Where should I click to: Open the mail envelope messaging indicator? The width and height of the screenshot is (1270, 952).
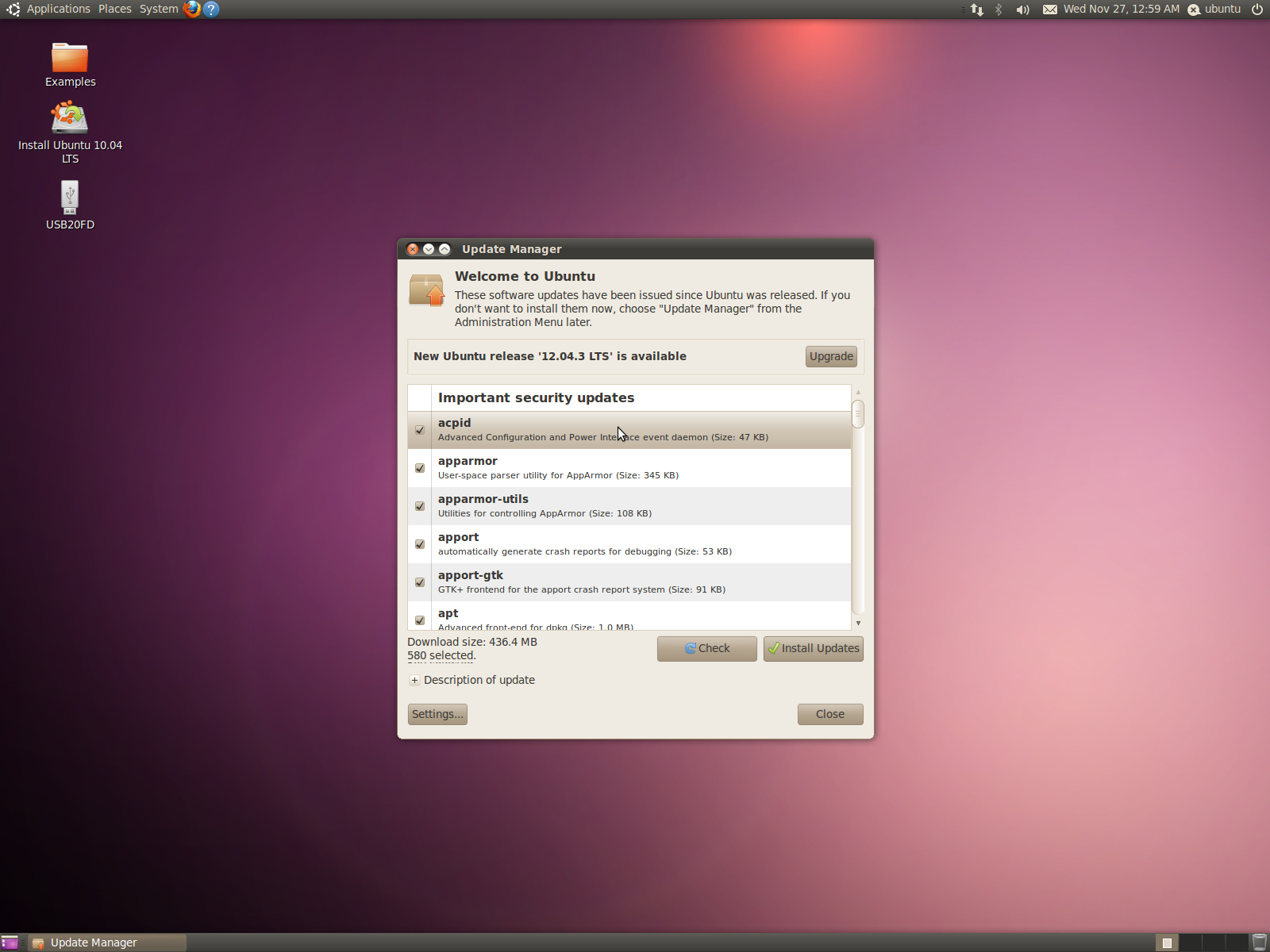click(1049, 10)
